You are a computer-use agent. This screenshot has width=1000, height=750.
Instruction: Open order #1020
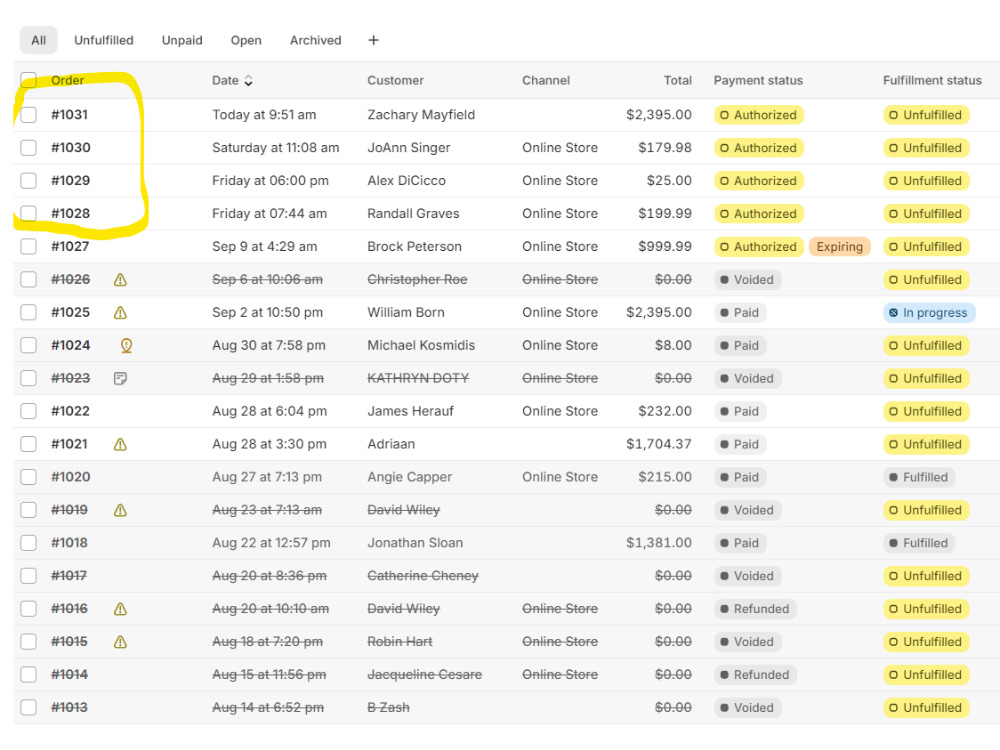[x=71, y=477]
